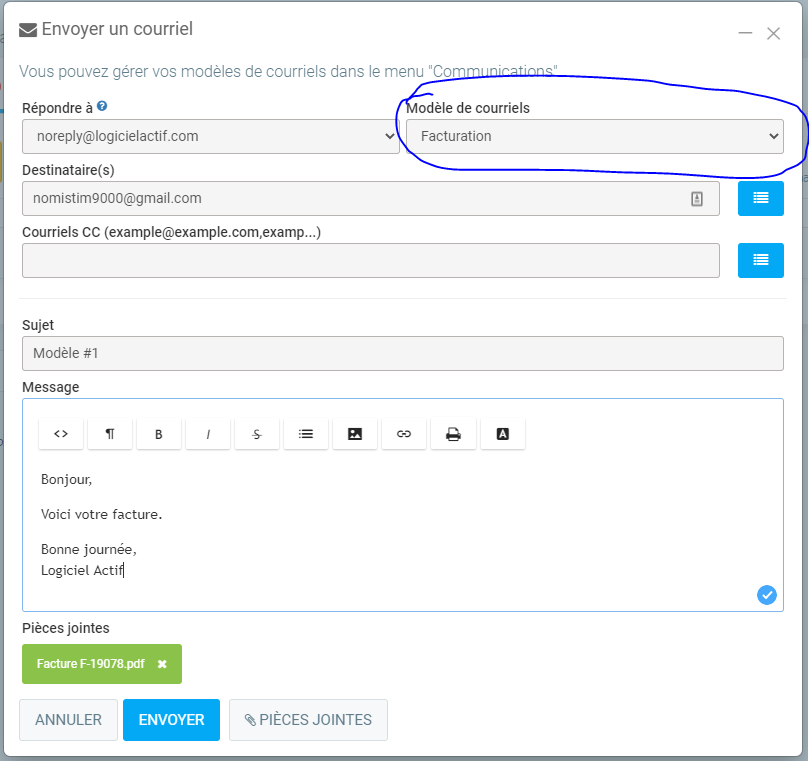Click the print icon in editor toolbar
Image resolution: width=809 pixels, height=761 pixels.
point(453,434)
